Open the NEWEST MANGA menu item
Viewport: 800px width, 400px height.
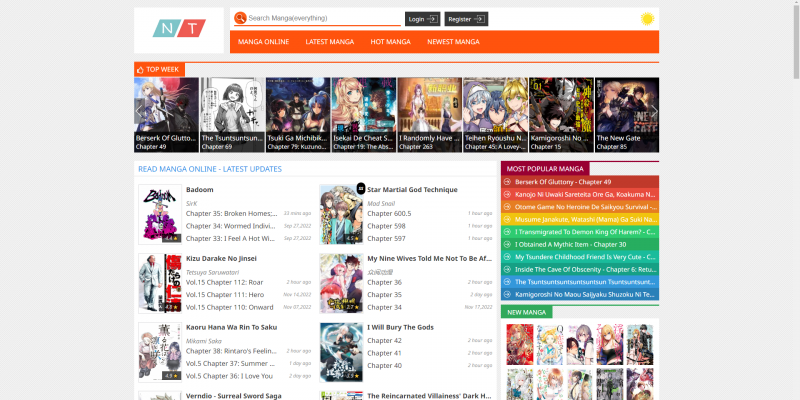(453, 42)
